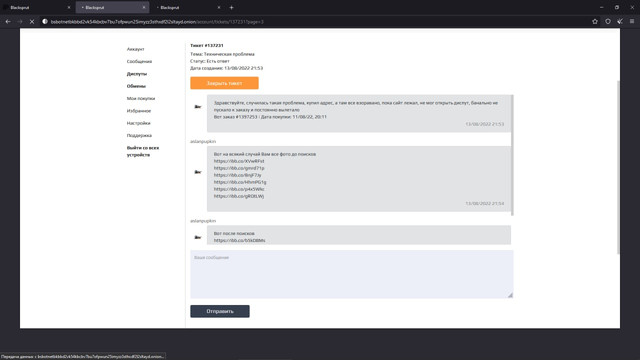Open Поддержка in the sidebar
640x360 pixels.
139,135
